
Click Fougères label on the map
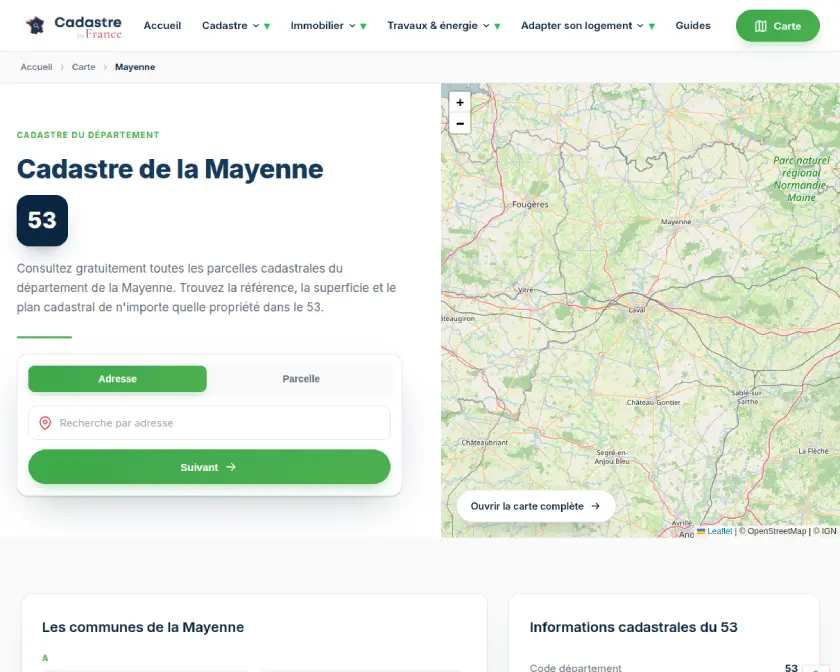(x=530, y=204)
